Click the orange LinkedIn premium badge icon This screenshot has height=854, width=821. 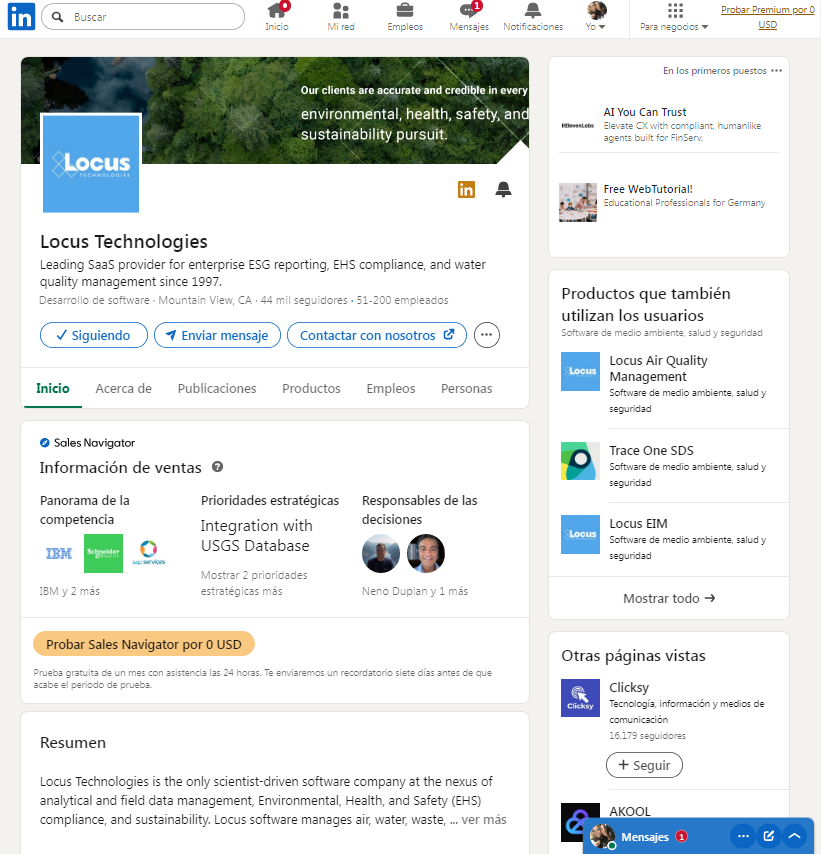(x=466, y=190)
